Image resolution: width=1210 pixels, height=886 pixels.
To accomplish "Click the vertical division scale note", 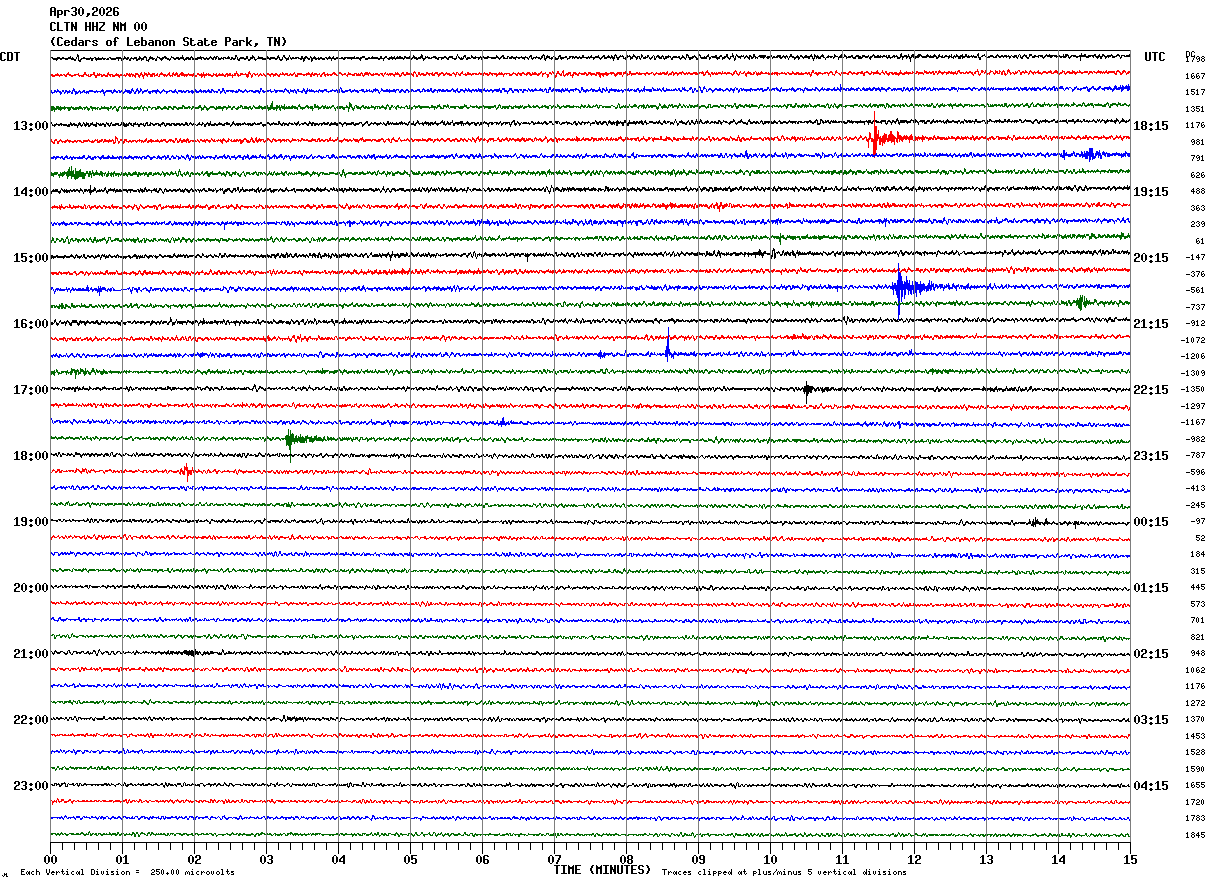I will [127, 872].
